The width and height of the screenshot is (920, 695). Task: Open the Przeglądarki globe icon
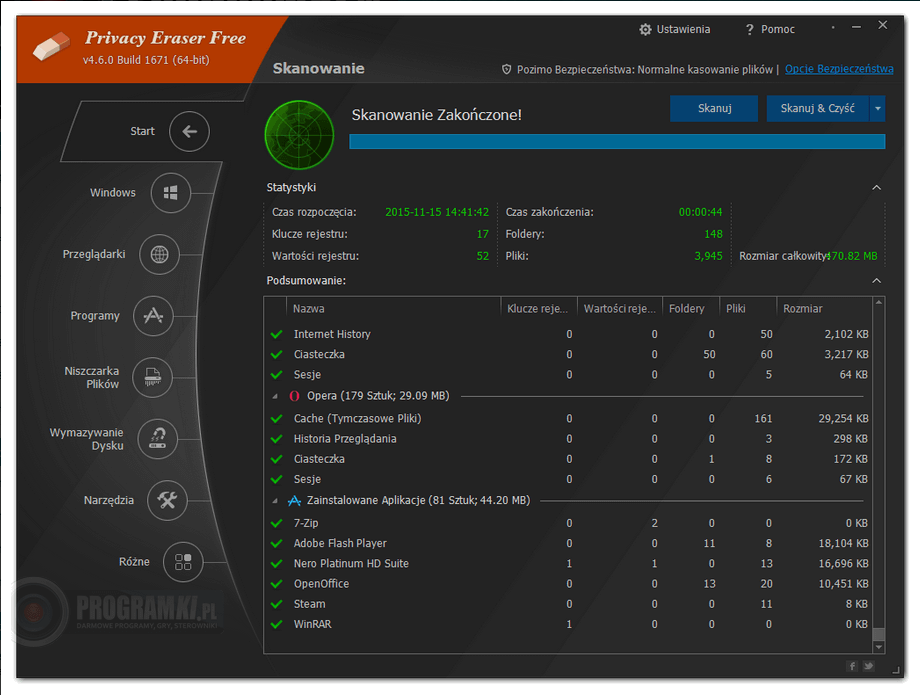tap(159, 255)
